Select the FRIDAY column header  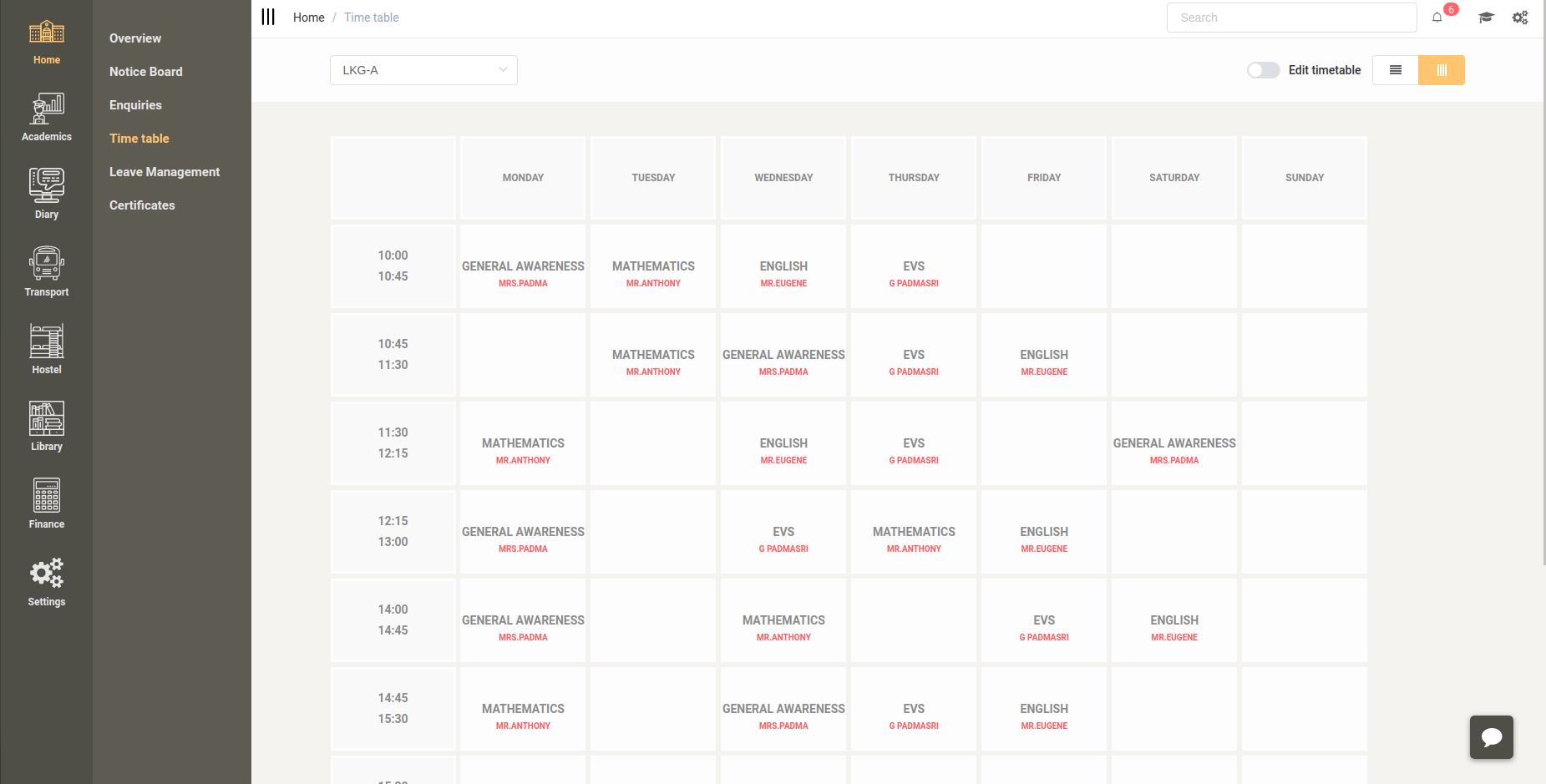(x=1044, y=178)
